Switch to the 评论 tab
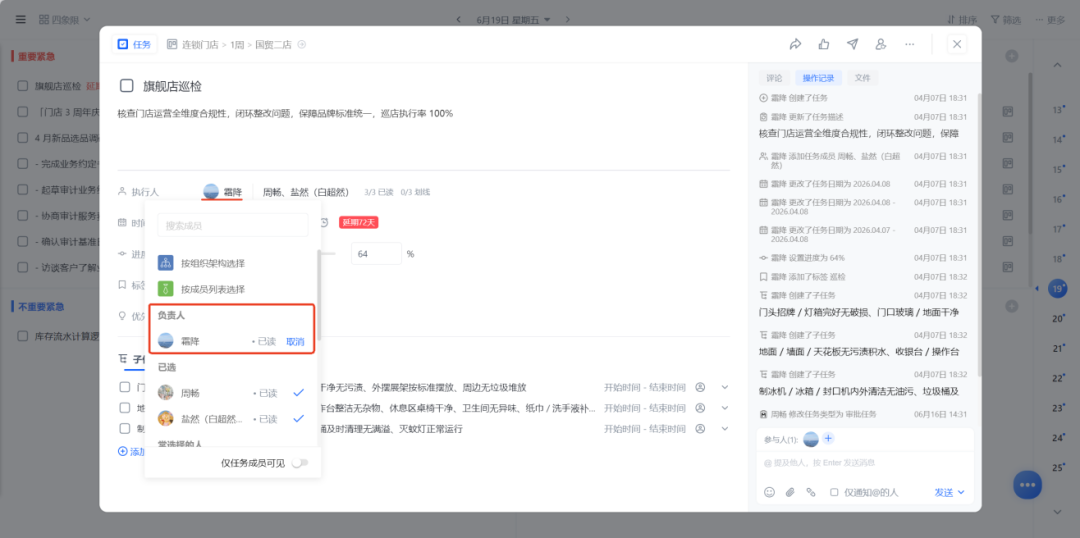1080x538 pixels. pos(773,78)
